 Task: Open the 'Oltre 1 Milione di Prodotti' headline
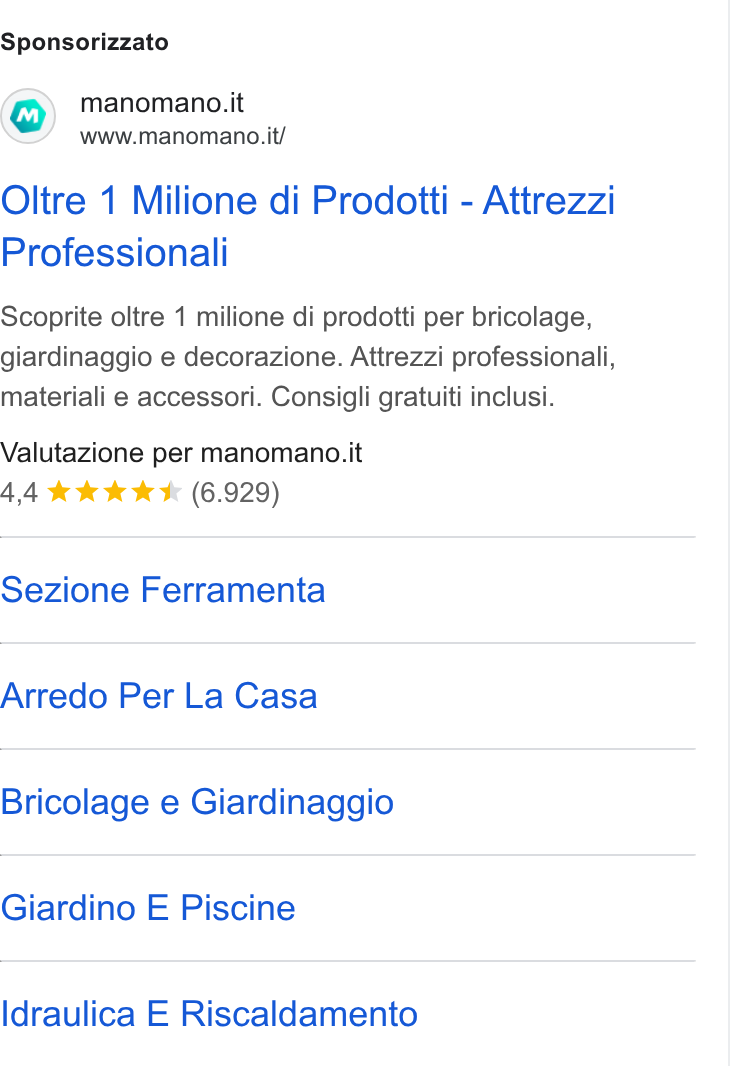(308, 226)
